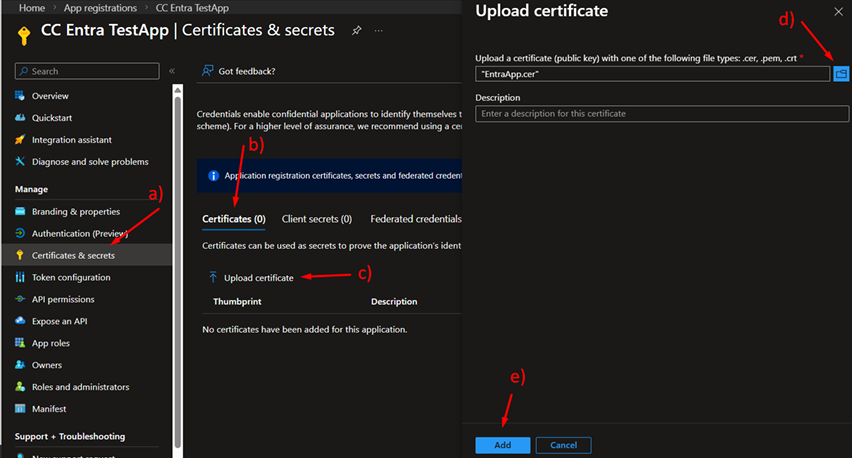Launch the Integration assistant
The width and height of the screenshot is (852, 458).
(x=71, y=140)
